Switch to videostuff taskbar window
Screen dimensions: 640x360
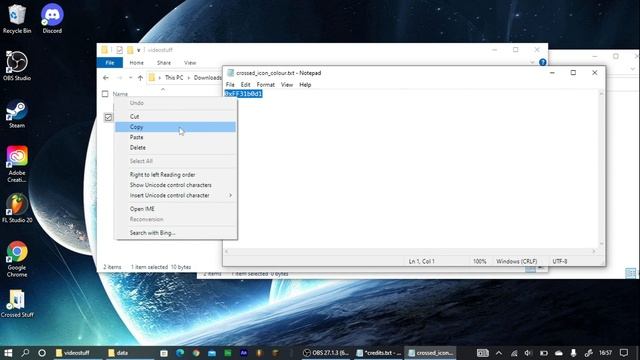point(78,353)
